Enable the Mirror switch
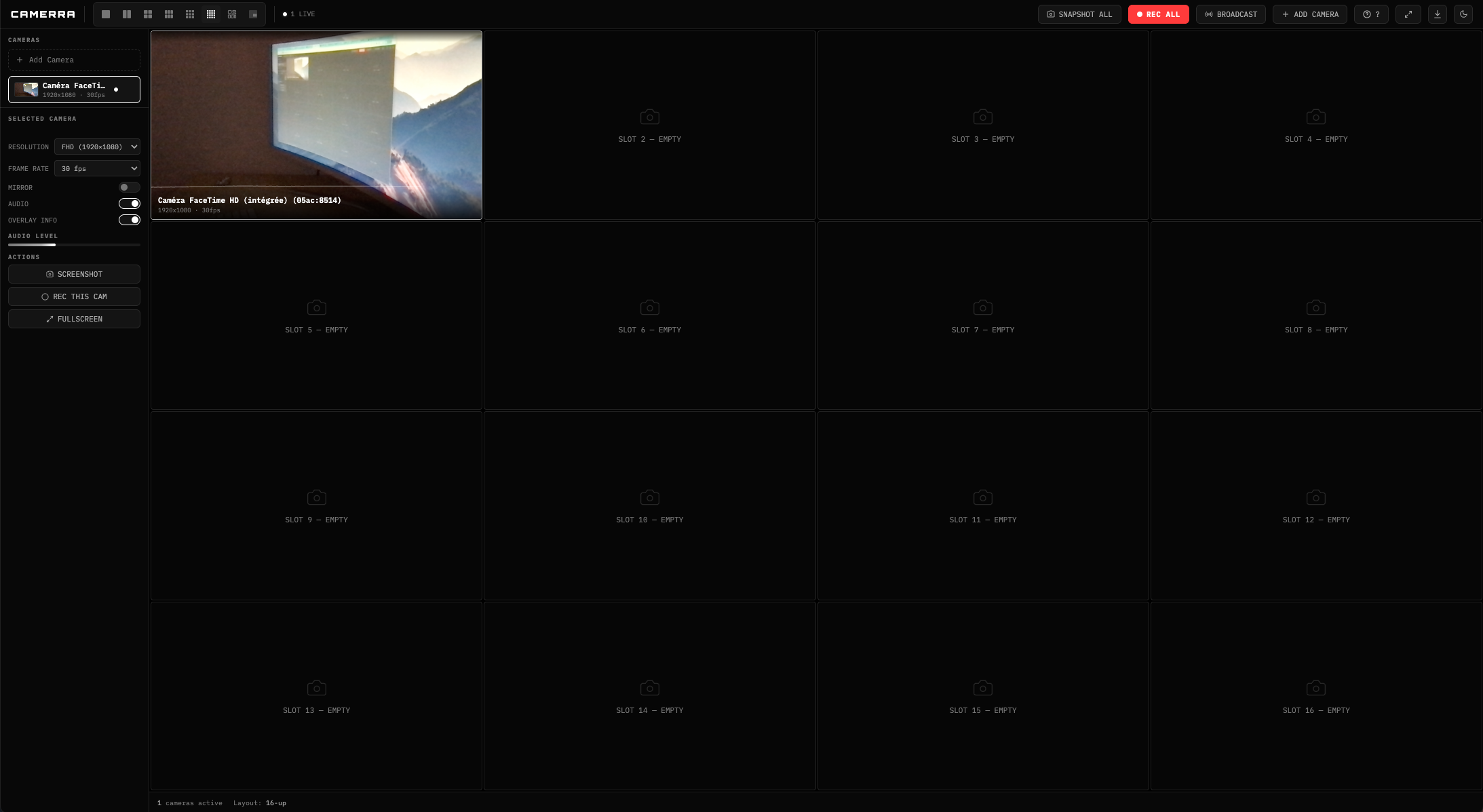This screenshot has height=812, width=1483. pyautogui.click(x=130, y=187)
